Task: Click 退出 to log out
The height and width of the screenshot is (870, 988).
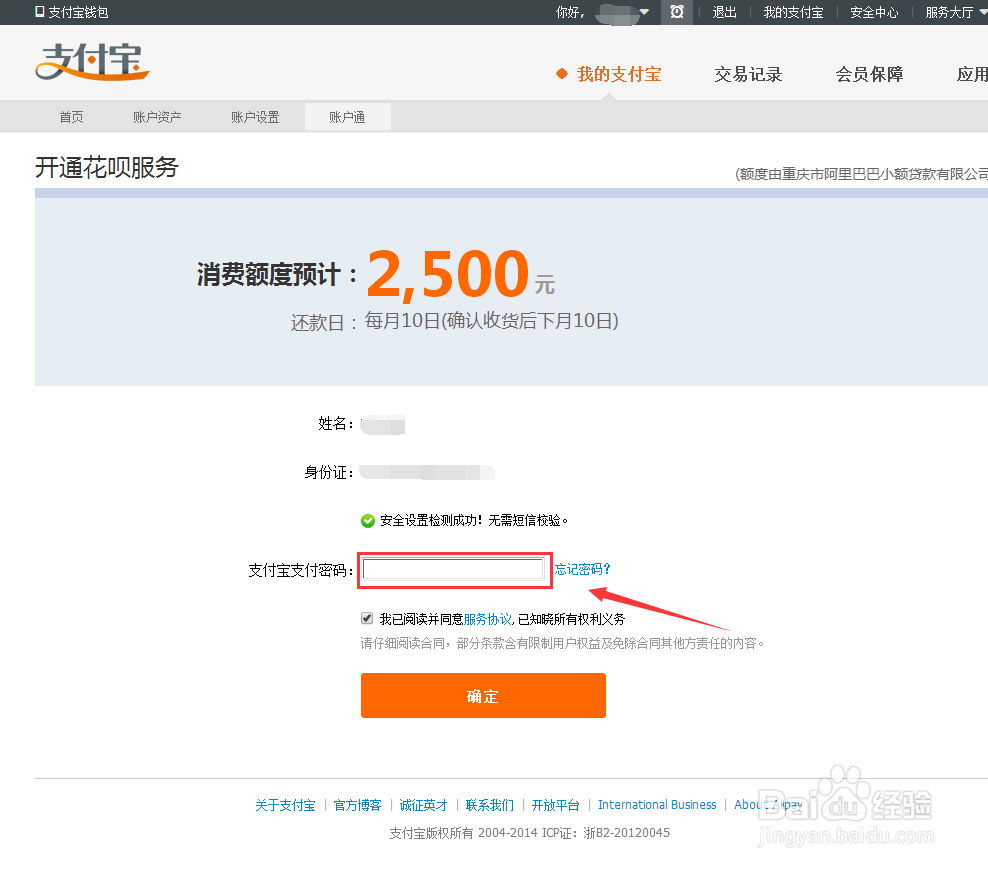Action: point(724,12)
